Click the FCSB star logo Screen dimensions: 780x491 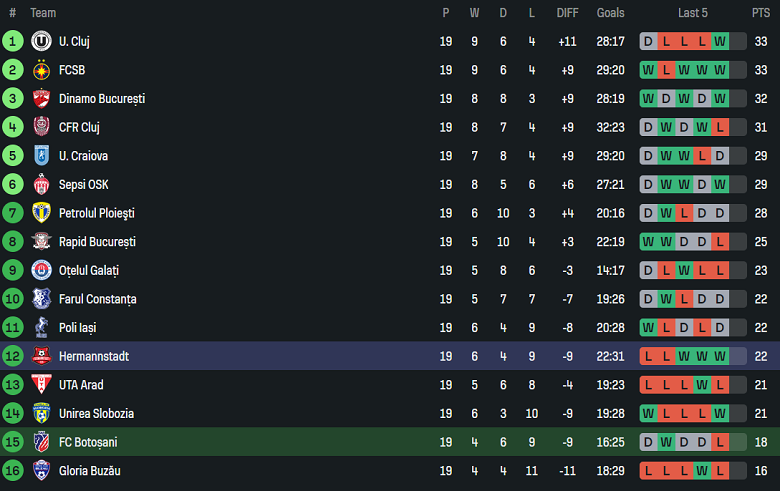point(41,70)
